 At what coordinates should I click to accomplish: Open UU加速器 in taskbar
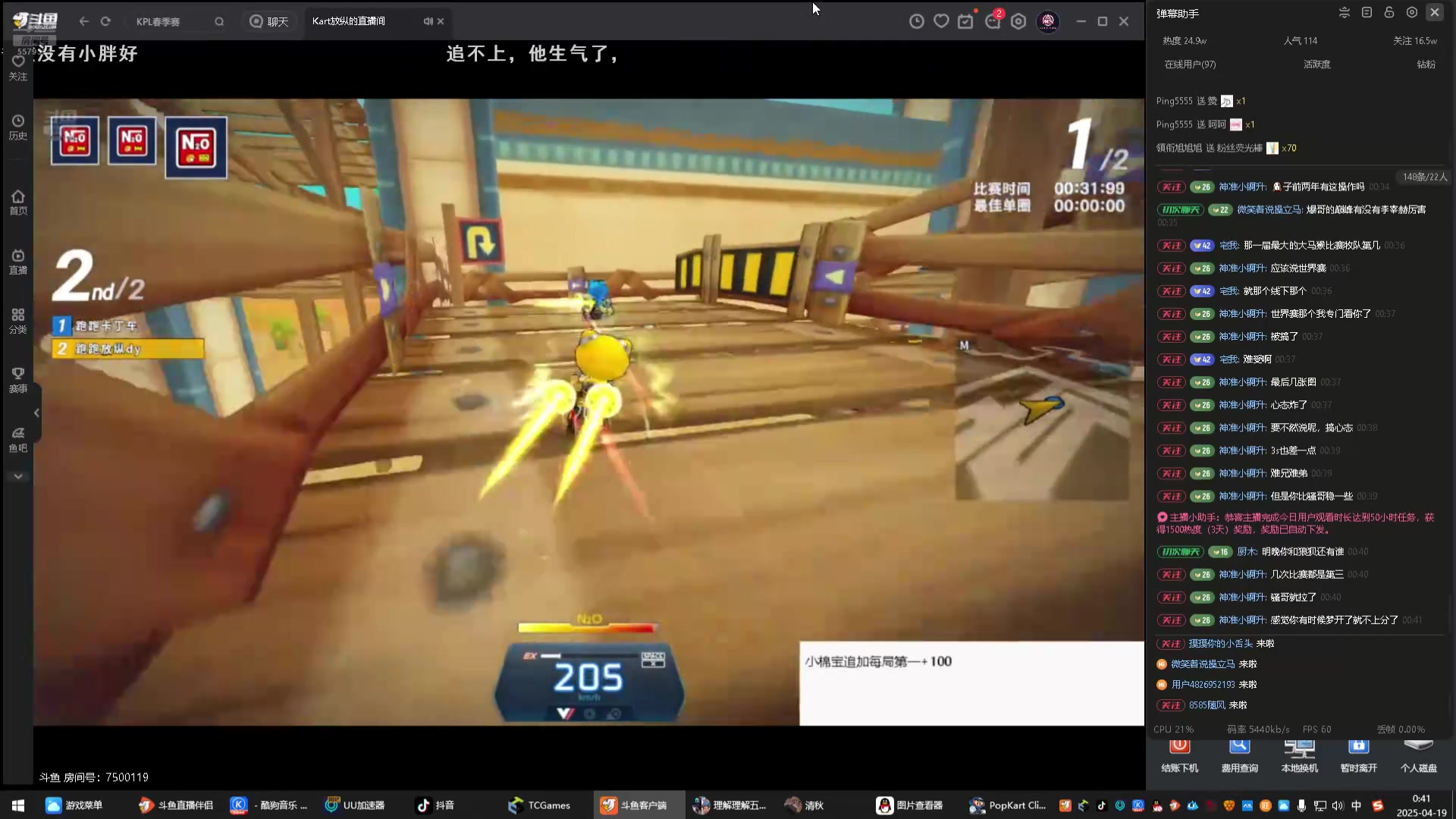(x=355, y=805)
